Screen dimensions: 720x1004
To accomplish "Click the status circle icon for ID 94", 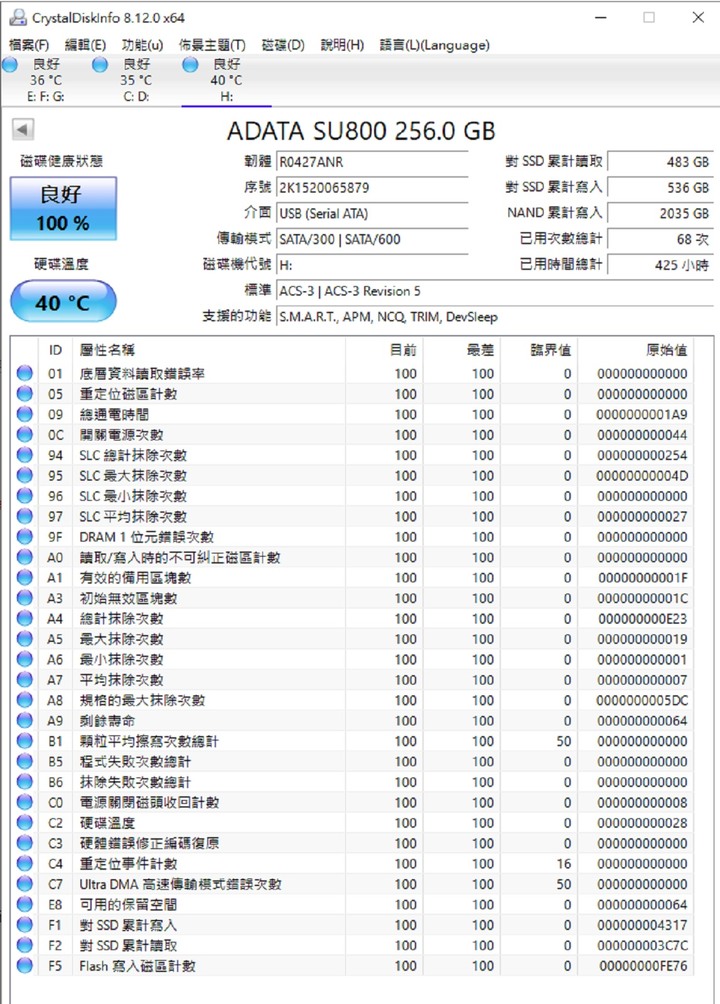I will pyautogui.click(x=25, y=455).
